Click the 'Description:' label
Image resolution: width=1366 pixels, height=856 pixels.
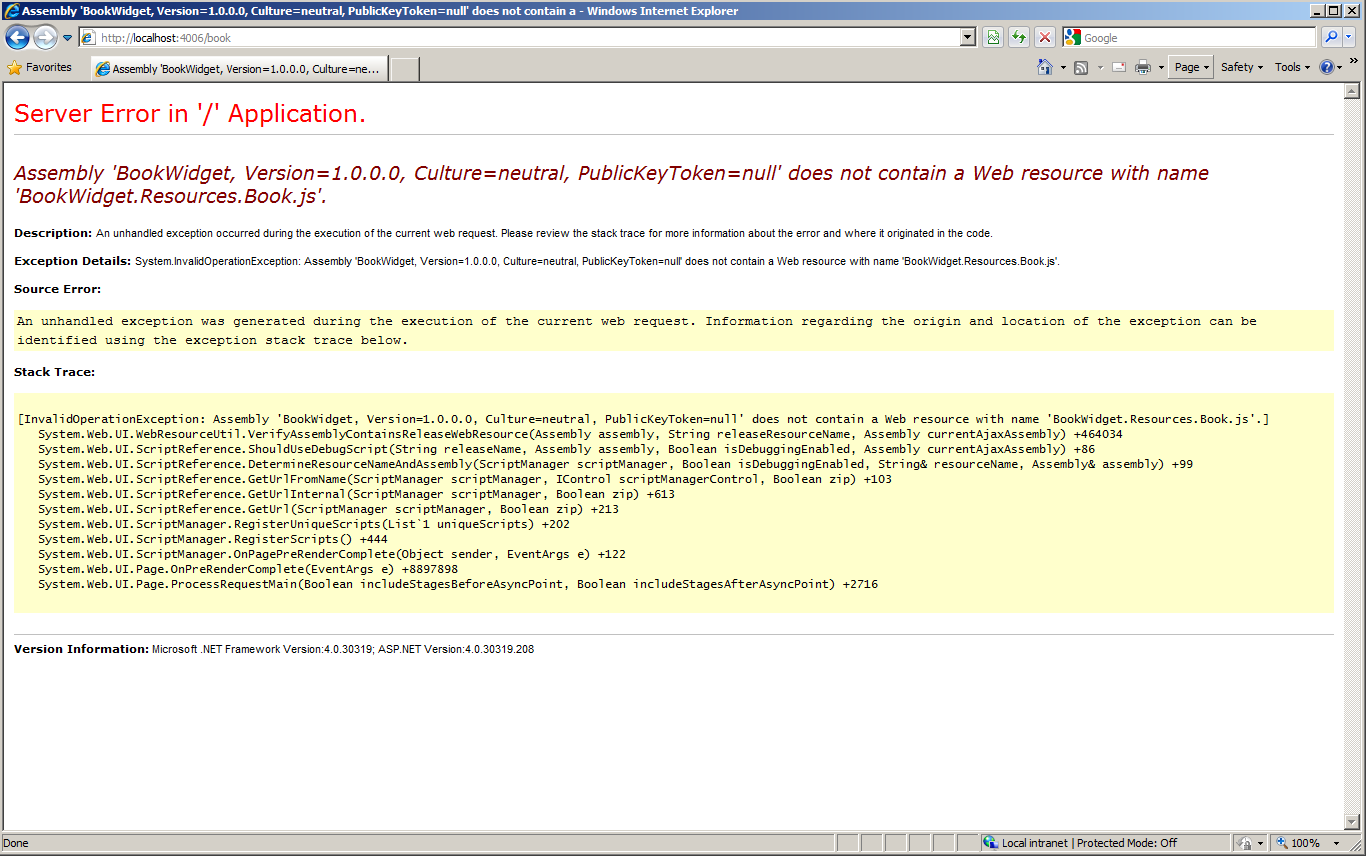click(53, 233)
